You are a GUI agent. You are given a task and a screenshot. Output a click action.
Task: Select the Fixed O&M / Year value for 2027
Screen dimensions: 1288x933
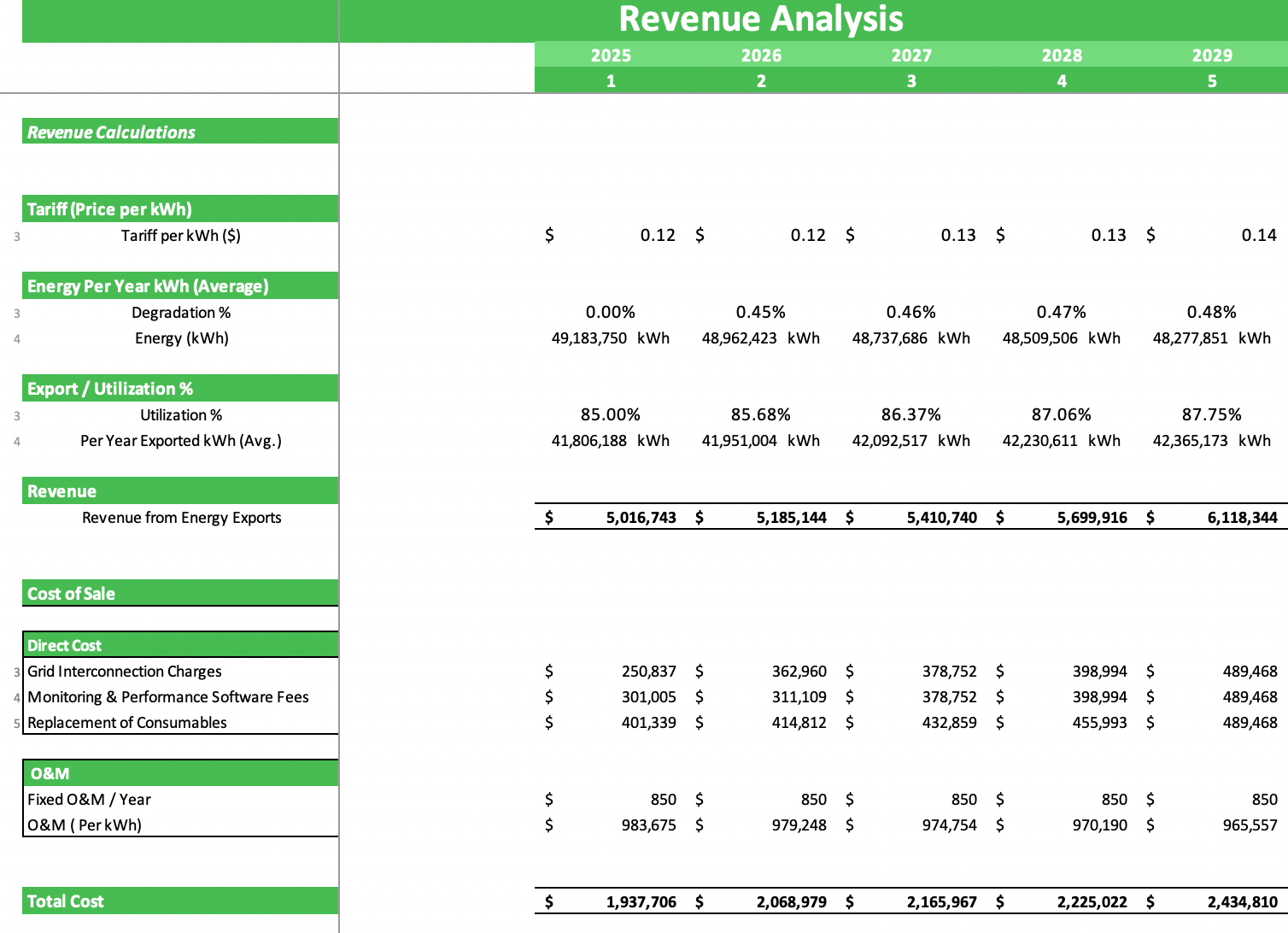click(x=963, y=799)
